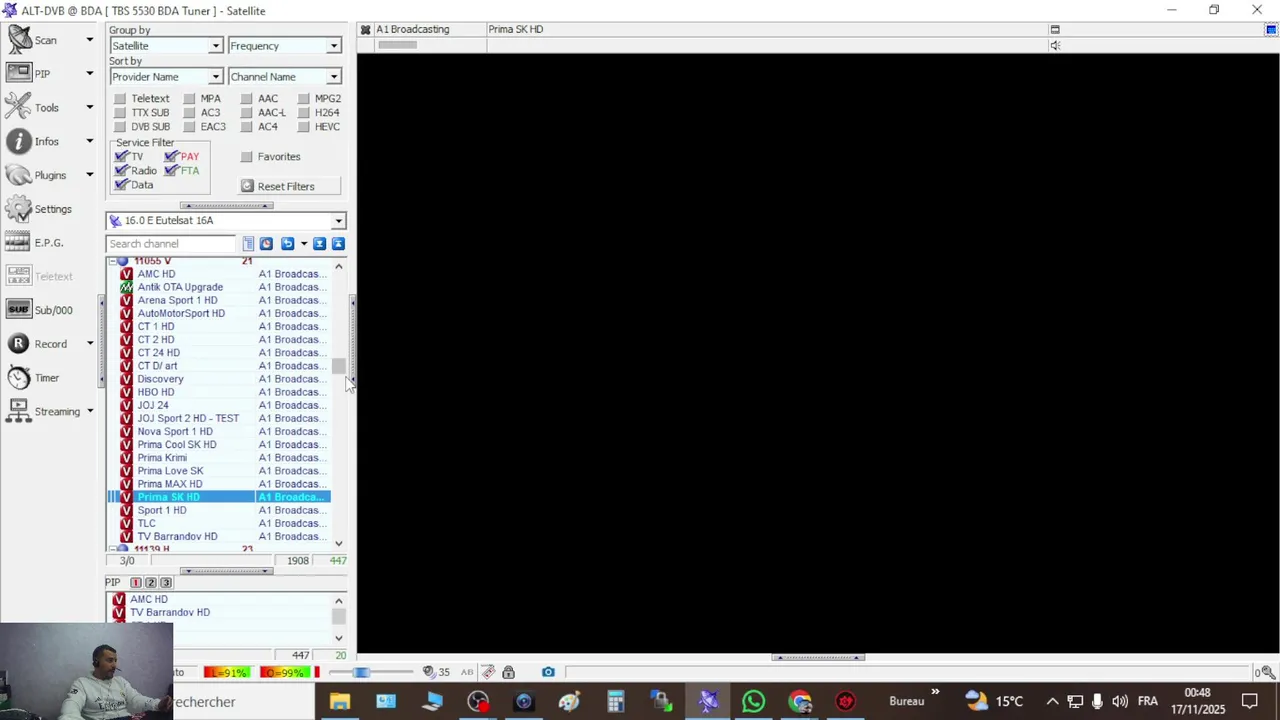This screenshot has width=1280, height=720.
Task: Click the snapshot camera icon
Action: 548,672
